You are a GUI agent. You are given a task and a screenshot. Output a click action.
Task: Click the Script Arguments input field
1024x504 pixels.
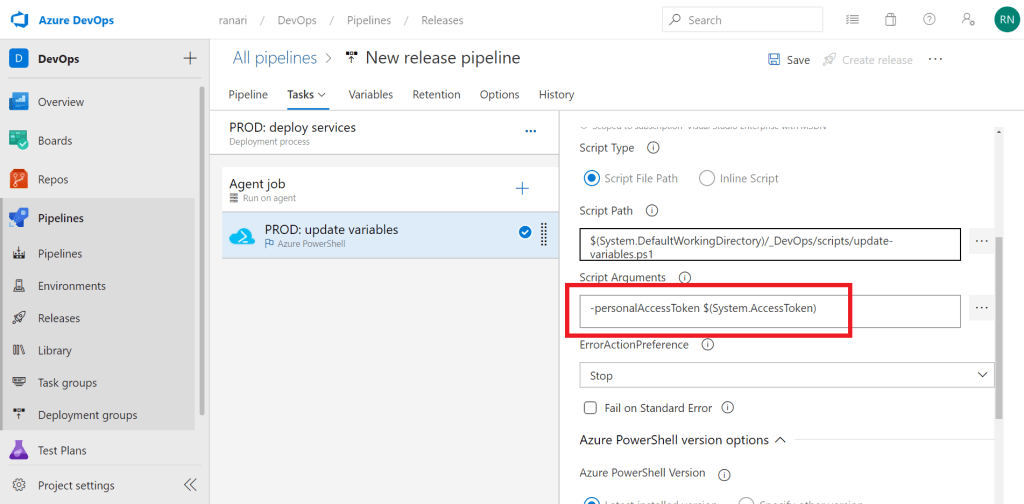tap(770, 309)
